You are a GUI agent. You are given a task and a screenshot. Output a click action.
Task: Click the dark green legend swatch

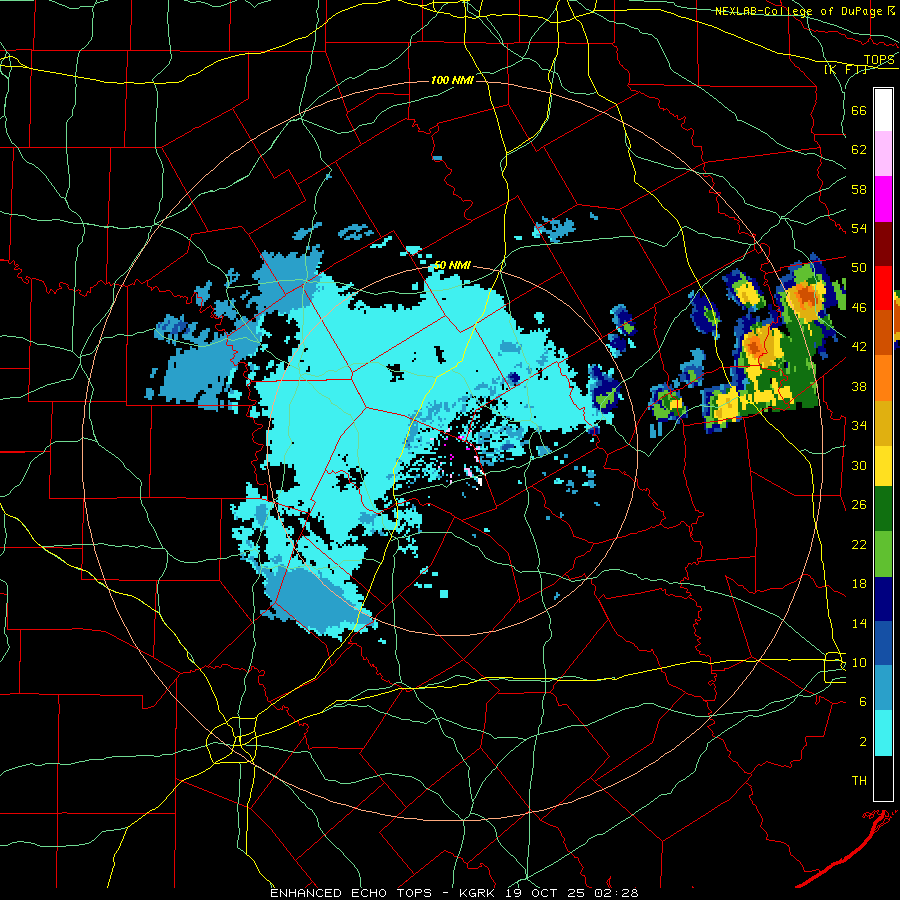click(x=883, y=509)
